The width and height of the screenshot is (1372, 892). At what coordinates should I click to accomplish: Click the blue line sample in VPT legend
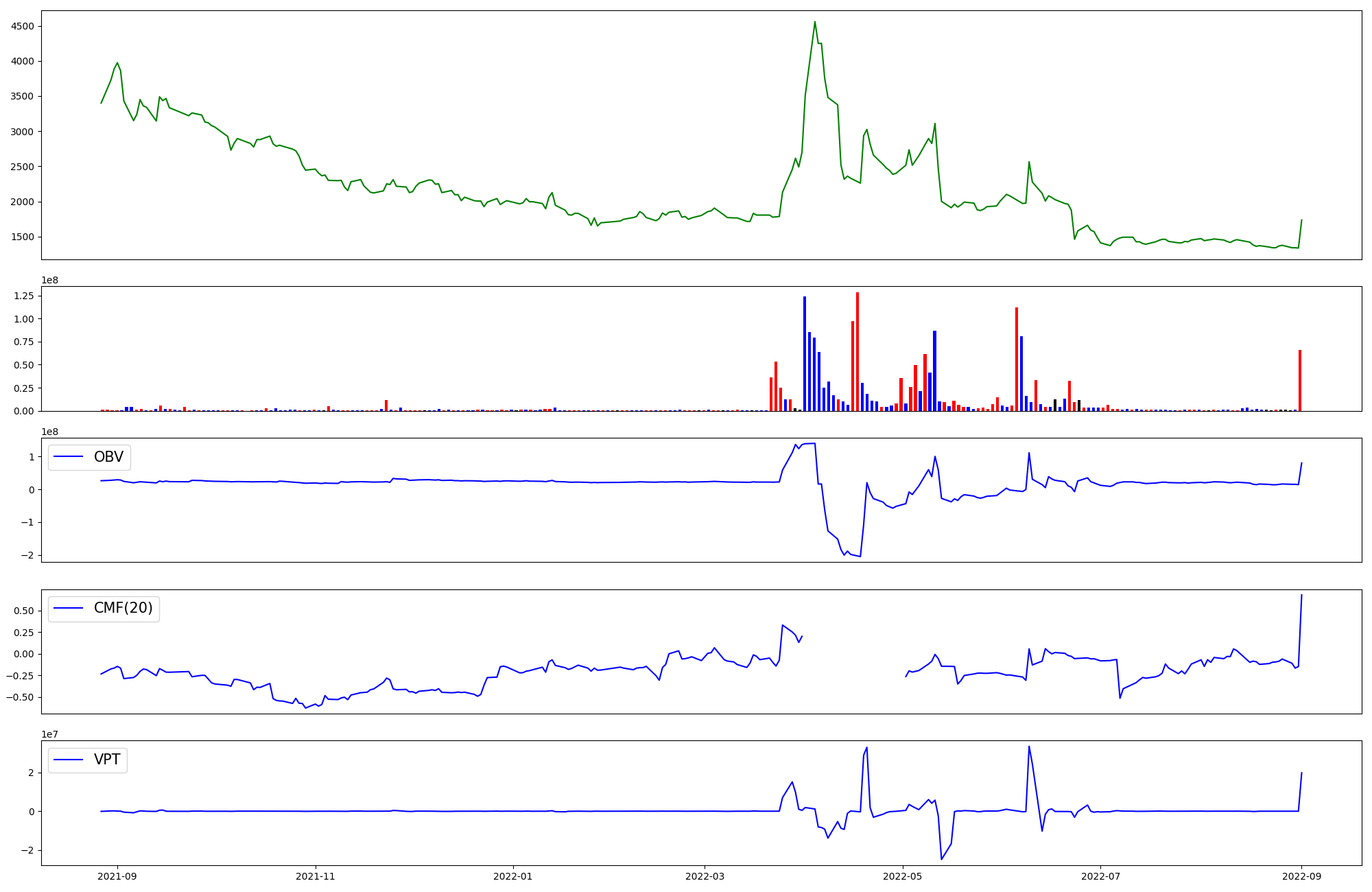tap(68, 760)
